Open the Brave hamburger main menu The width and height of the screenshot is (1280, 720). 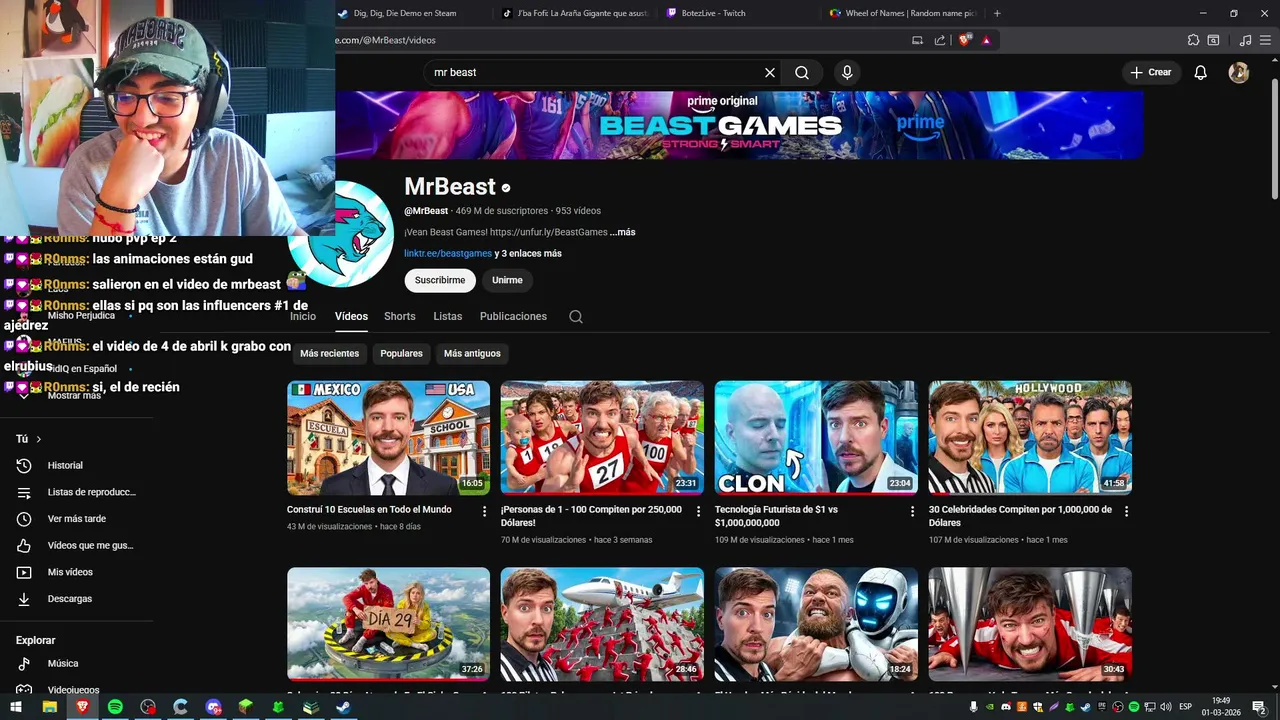[1264, 40]
